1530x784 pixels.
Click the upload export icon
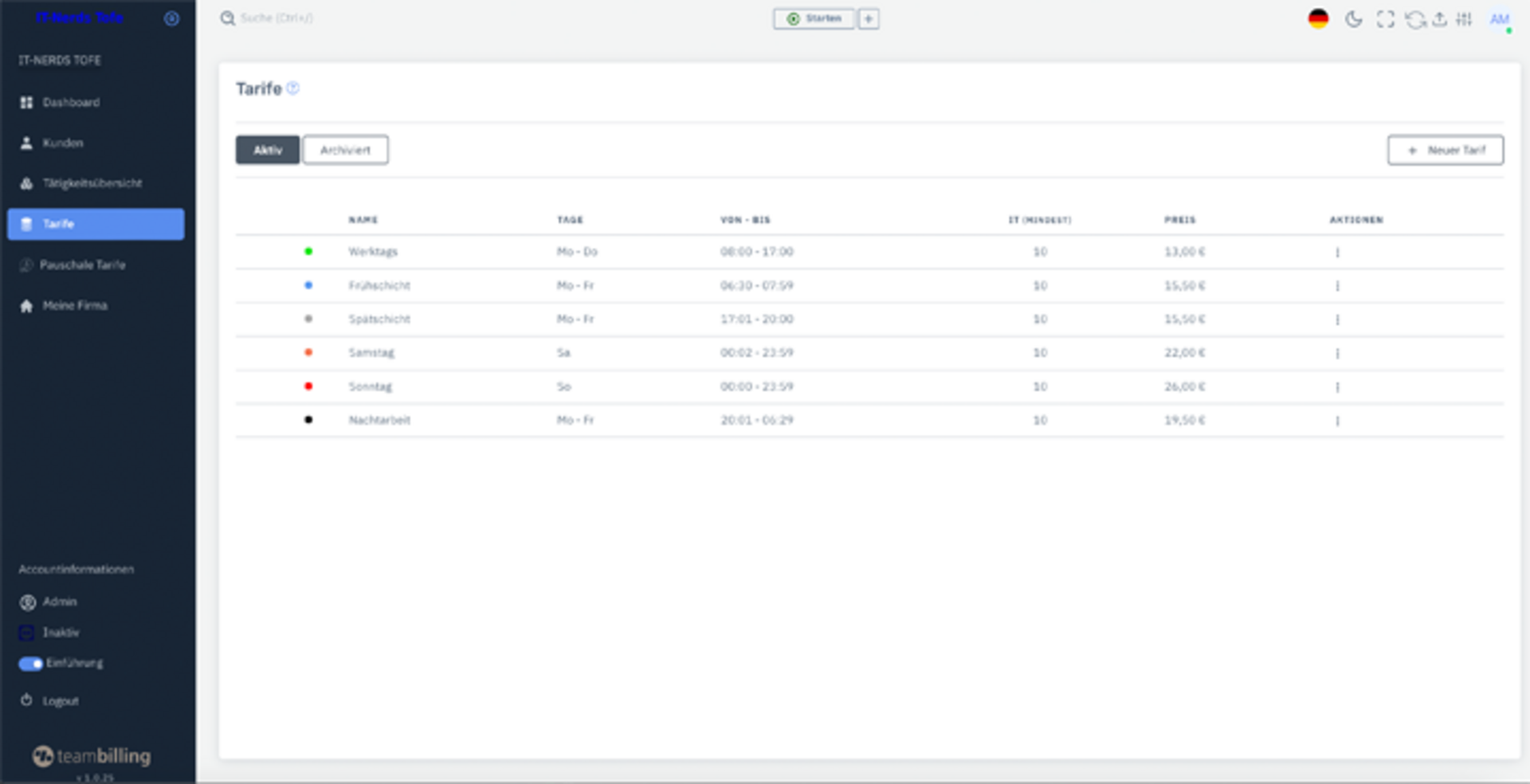point(1439,19)
